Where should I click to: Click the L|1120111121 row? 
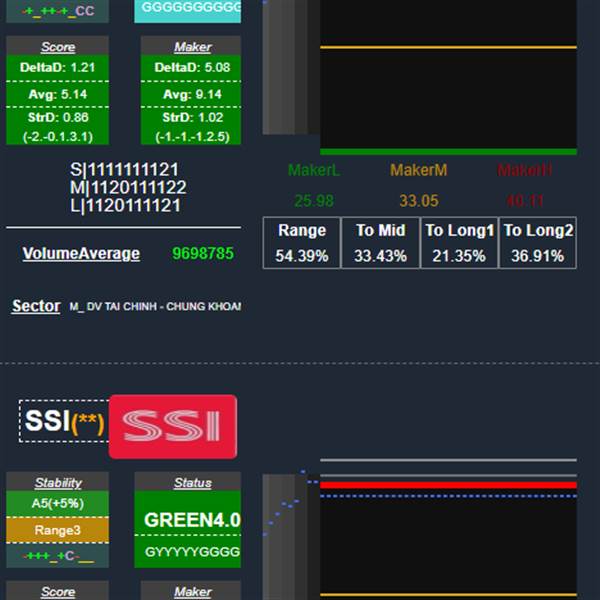(126, 205)
